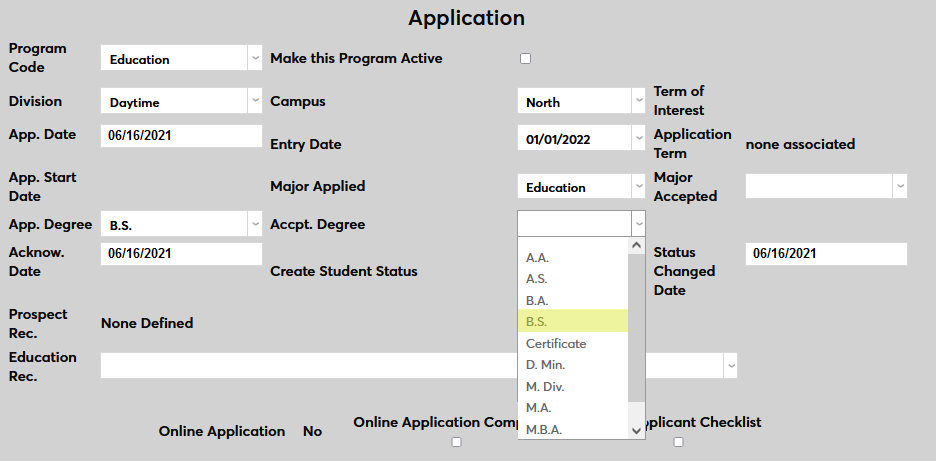Expand the Major Accepted dropdown
936x461 pixels.
click(x=826, y=186)
